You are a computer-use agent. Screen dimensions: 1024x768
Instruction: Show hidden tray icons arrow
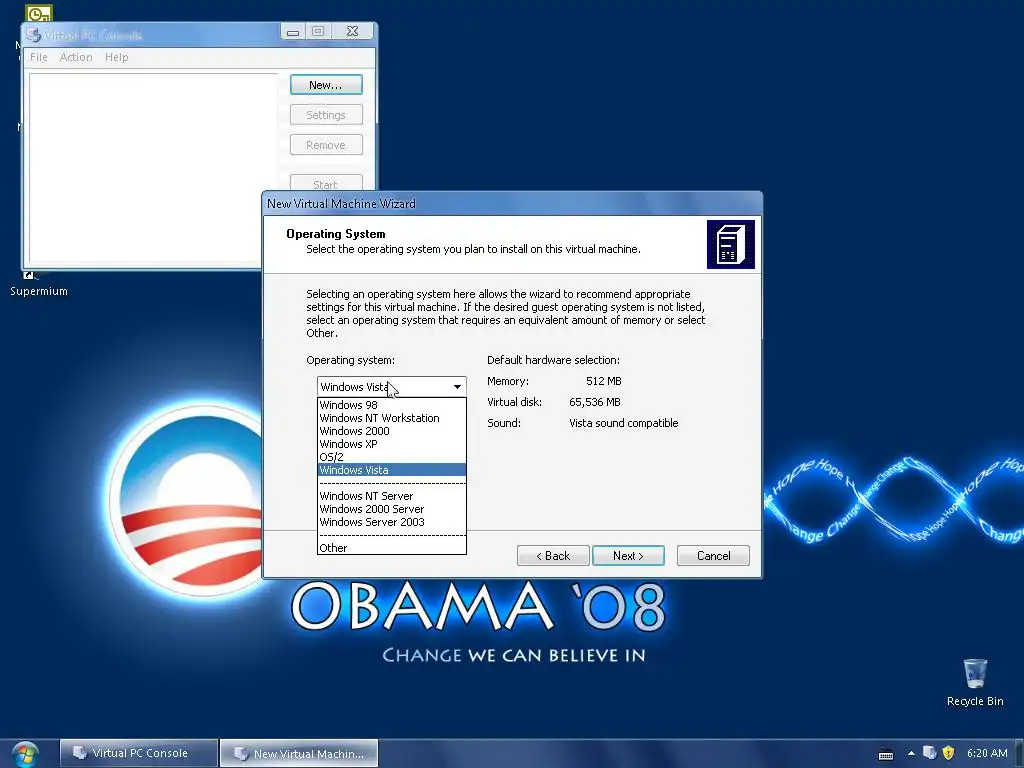[911, 754]
